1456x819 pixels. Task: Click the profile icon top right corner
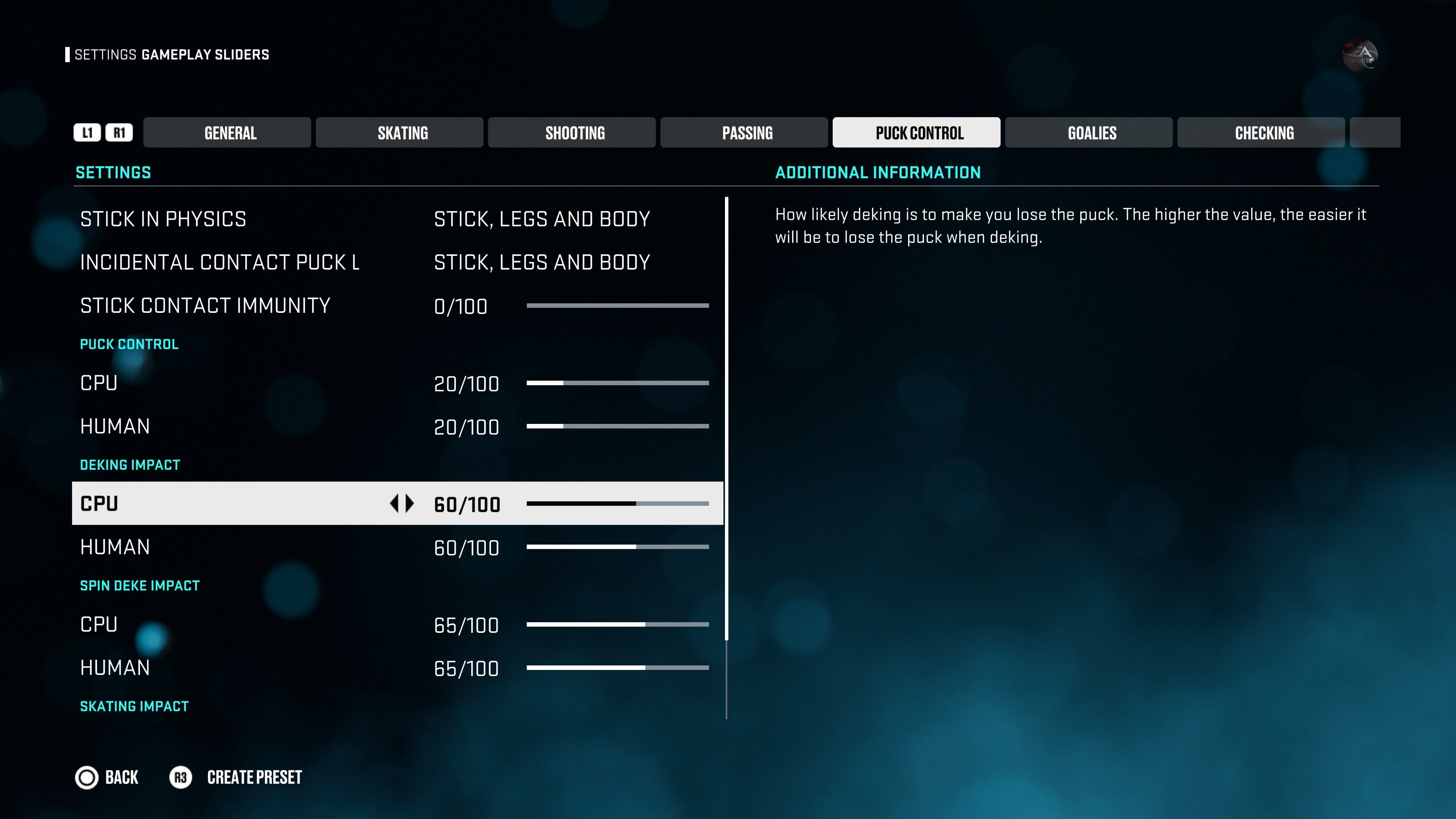pos(1362,54)
